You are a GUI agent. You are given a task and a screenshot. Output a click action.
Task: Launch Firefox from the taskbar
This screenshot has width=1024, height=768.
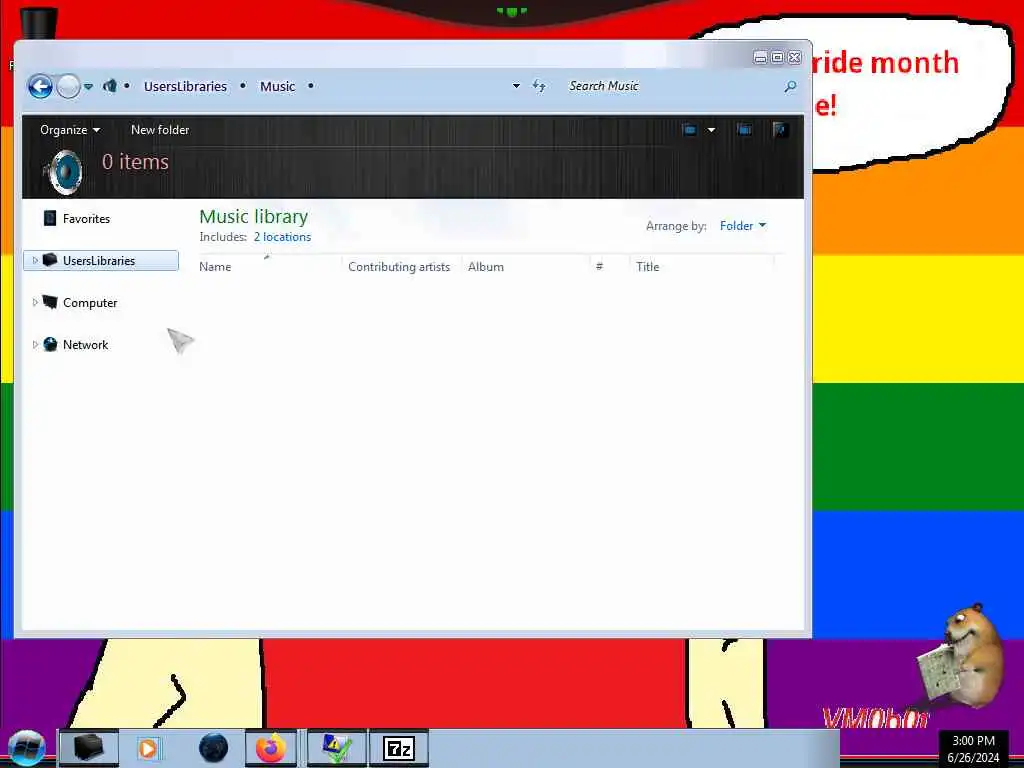pos(270,748)
